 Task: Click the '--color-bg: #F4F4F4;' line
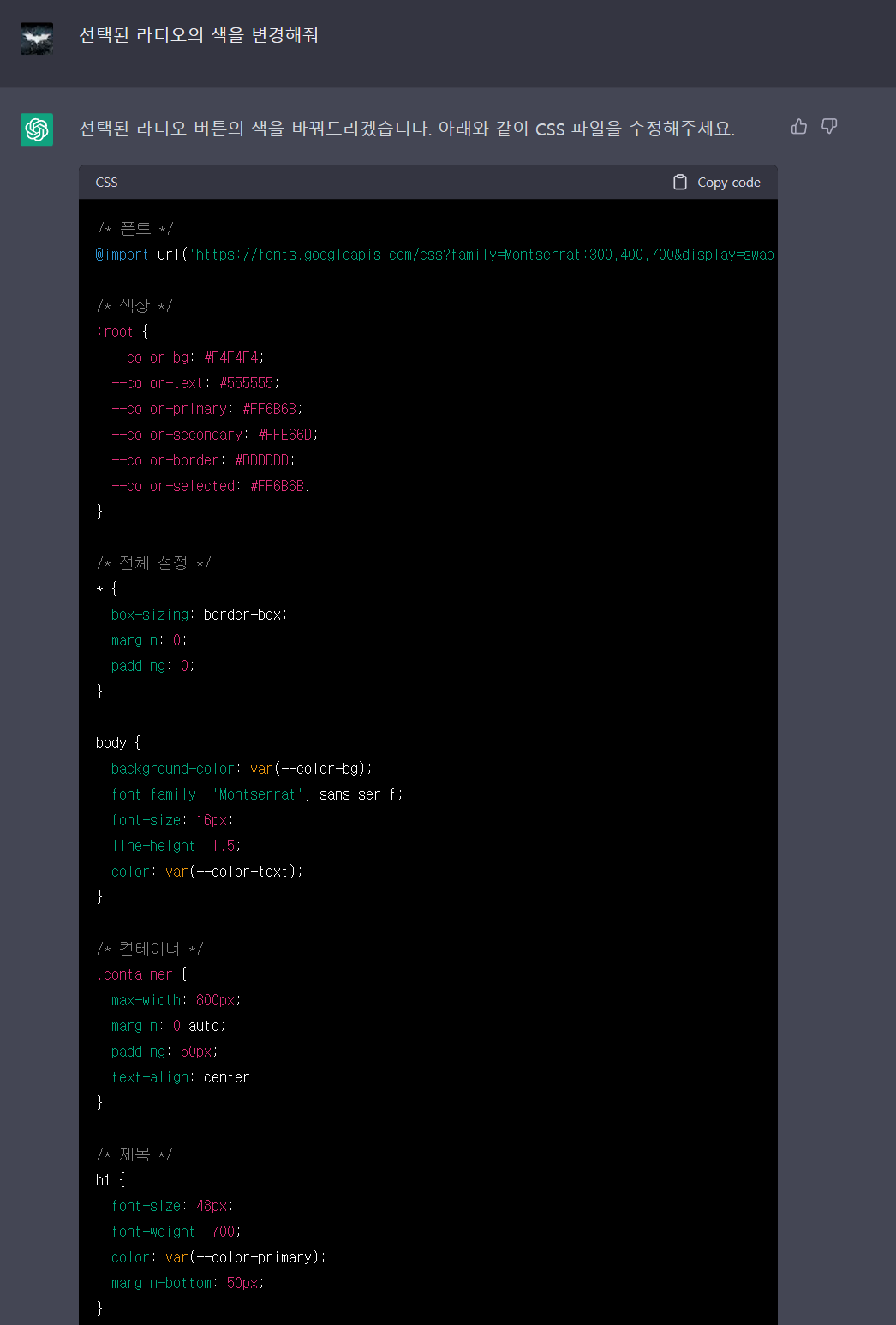[x=188, y=357]
